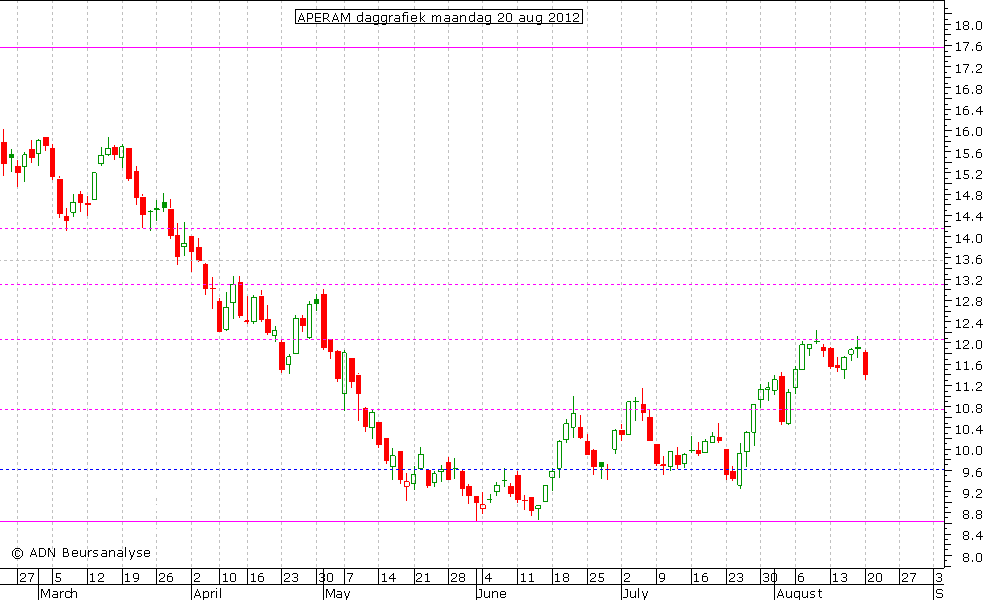Pick the date label '28' on the time axis
This screenshot has width=985, height=600.
click(457, 577)
